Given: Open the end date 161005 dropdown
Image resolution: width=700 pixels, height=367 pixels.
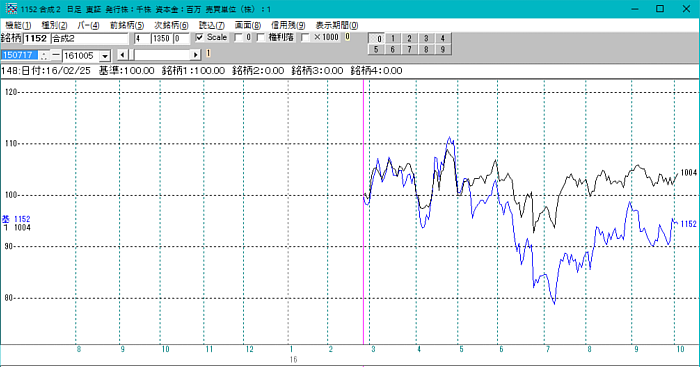Looking at the screenshot, I should pyautogui.click(x=105, y=56).
